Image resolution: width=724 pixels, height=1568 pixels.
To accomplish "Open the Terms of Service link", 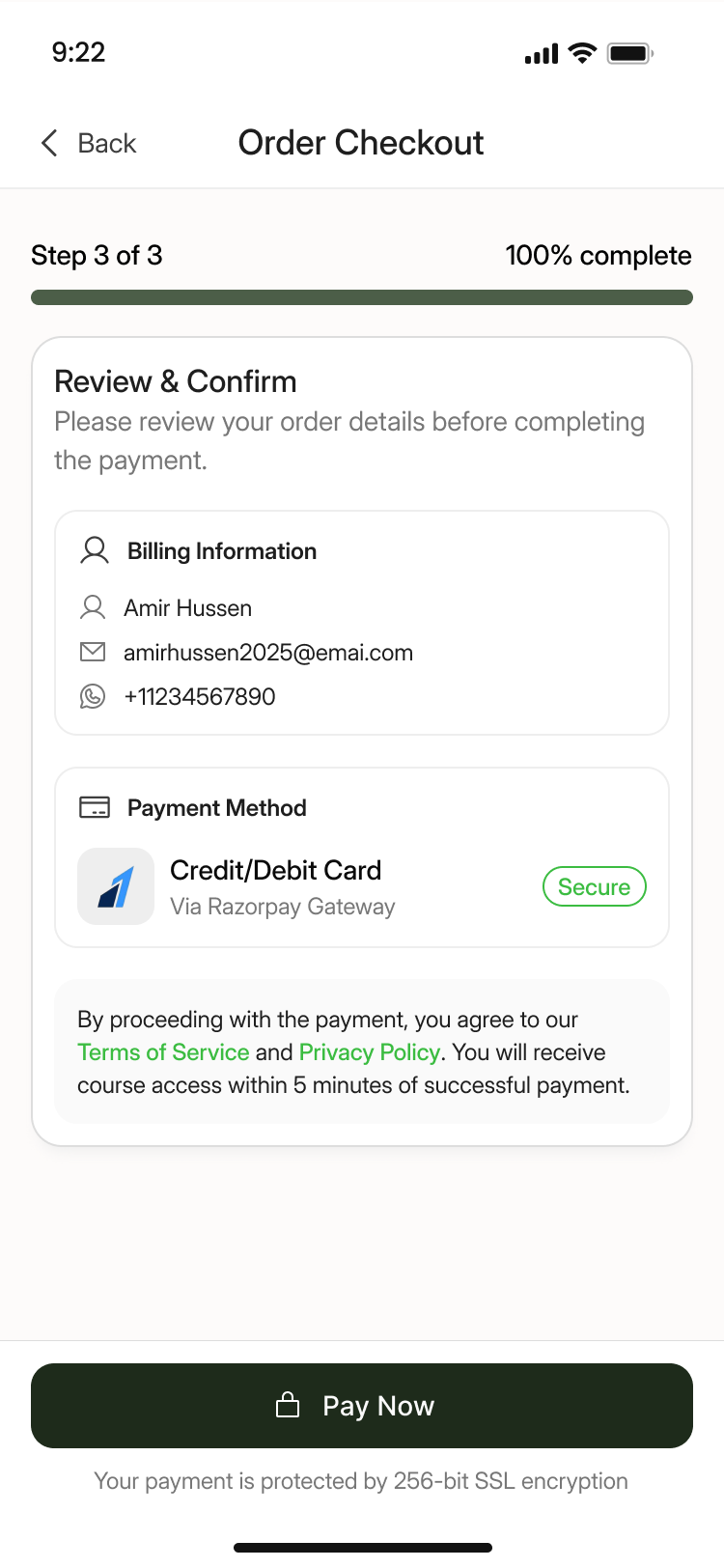I will (162, 1051).
